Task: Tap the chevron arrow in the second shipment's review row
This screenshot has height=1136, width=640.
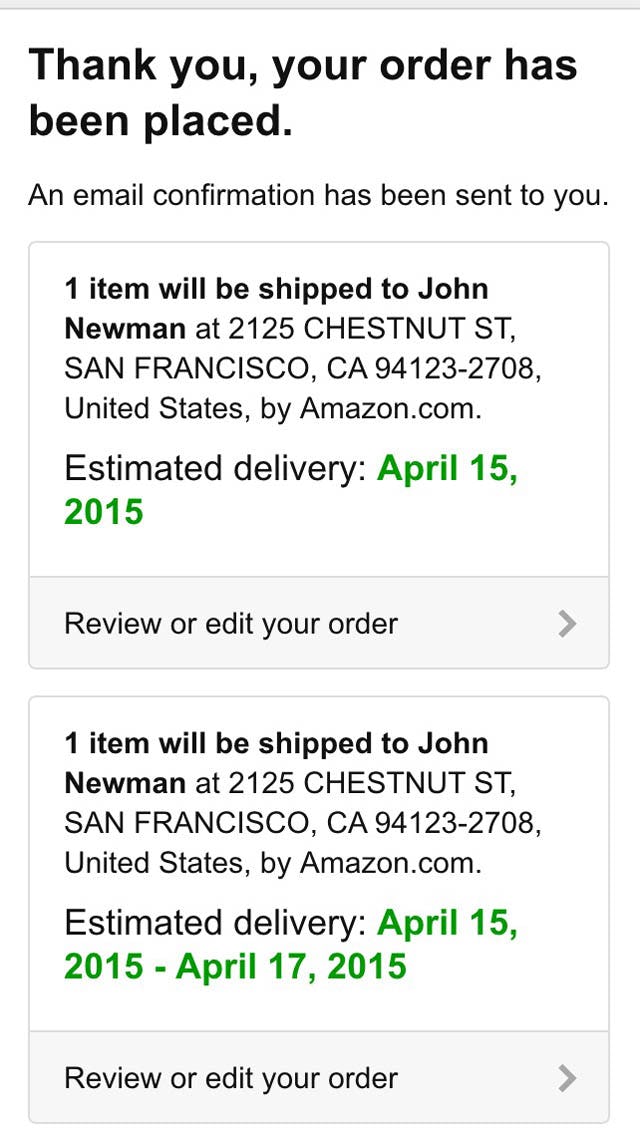Action: 567,1078
